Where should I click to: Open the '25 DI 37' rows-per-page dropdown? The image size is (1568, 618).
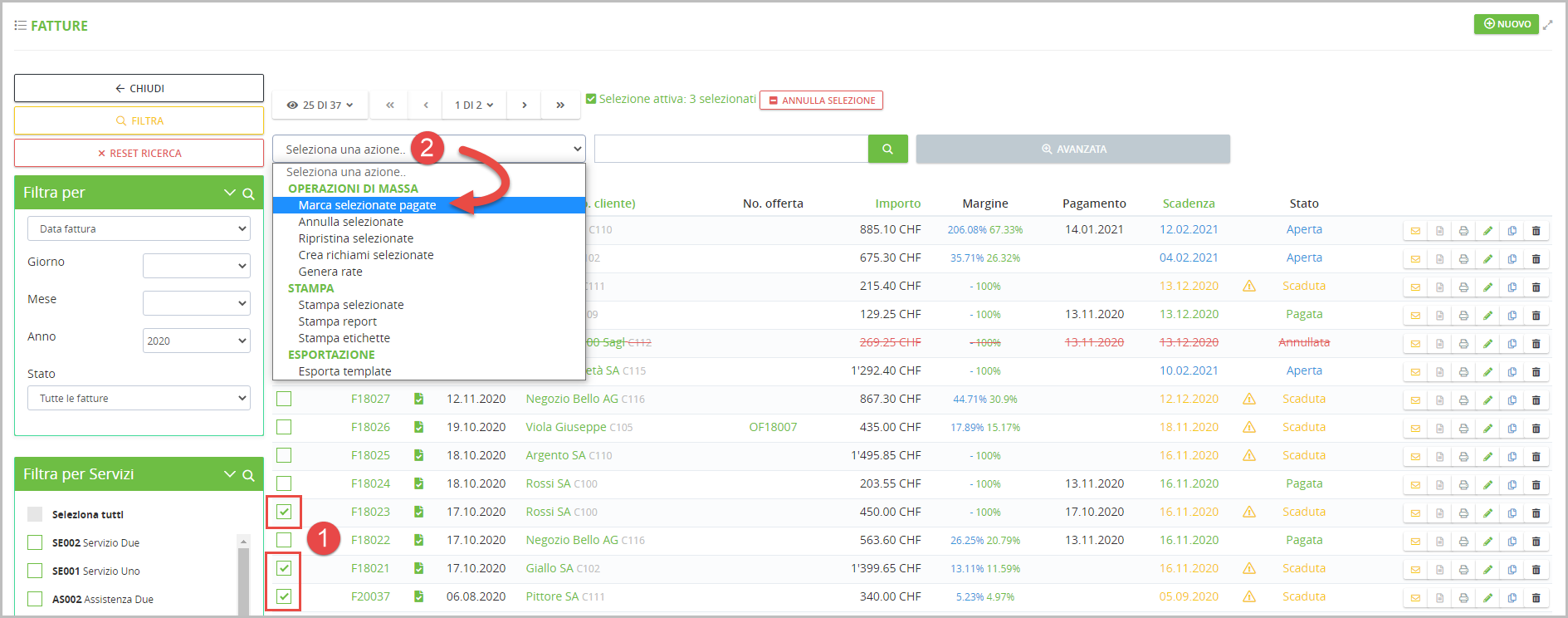pos(320,105)
